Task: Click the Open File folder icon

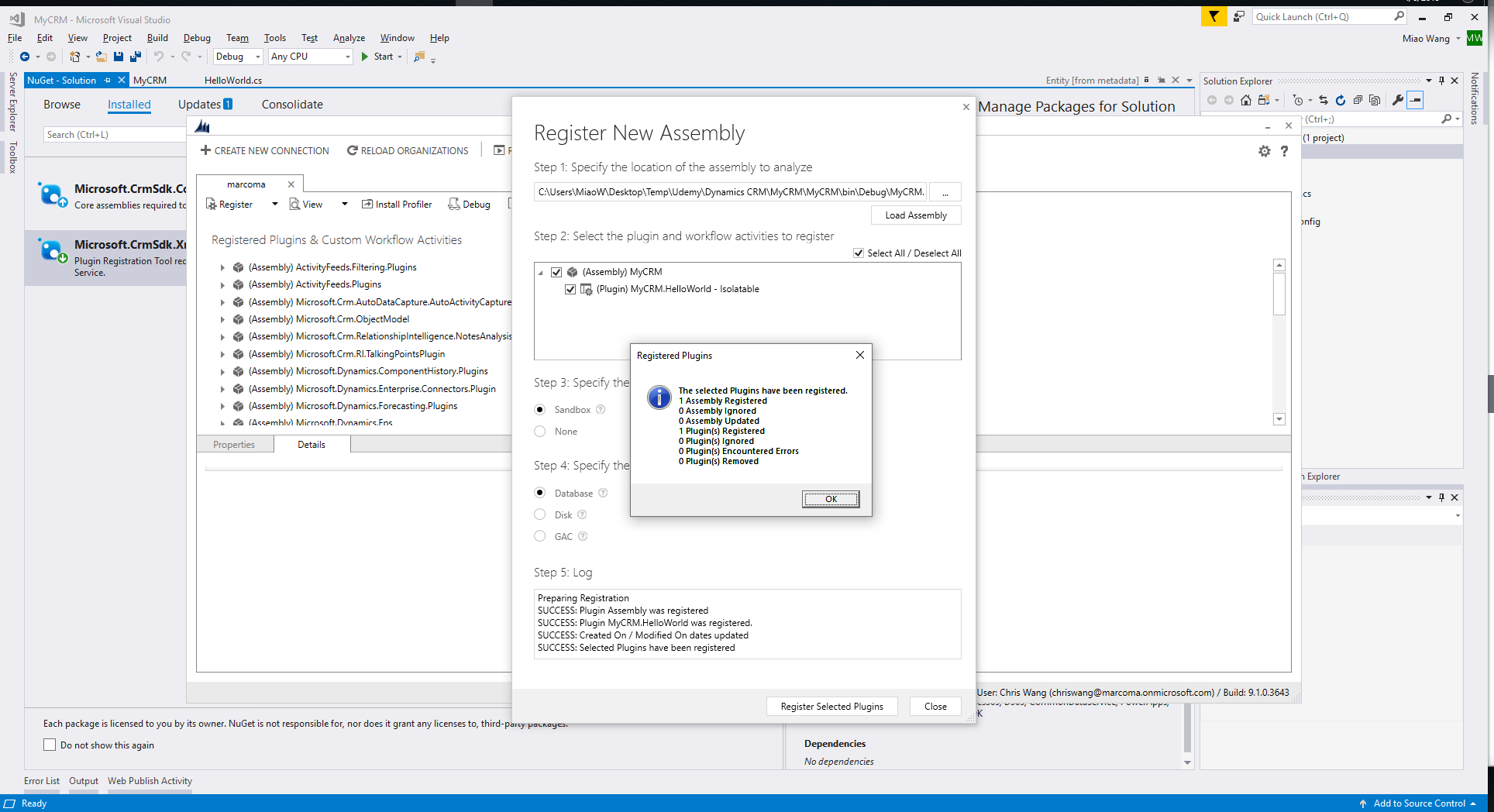Action: [101, 57]
